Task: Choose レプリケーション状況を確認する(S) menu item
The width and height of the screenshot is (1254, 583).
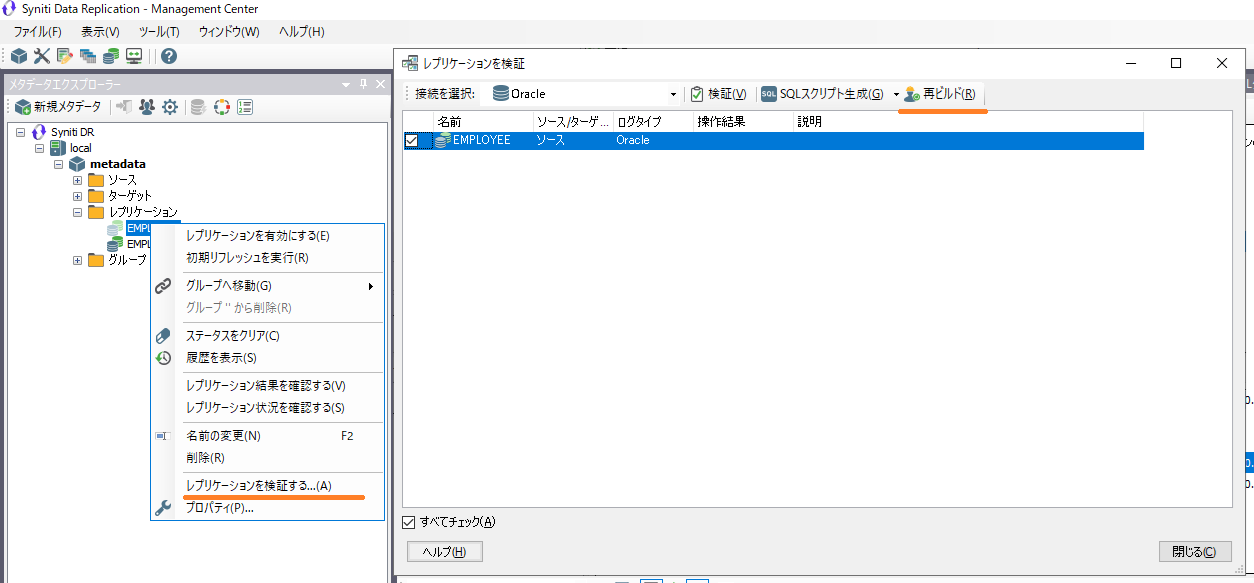Action: 267,408
